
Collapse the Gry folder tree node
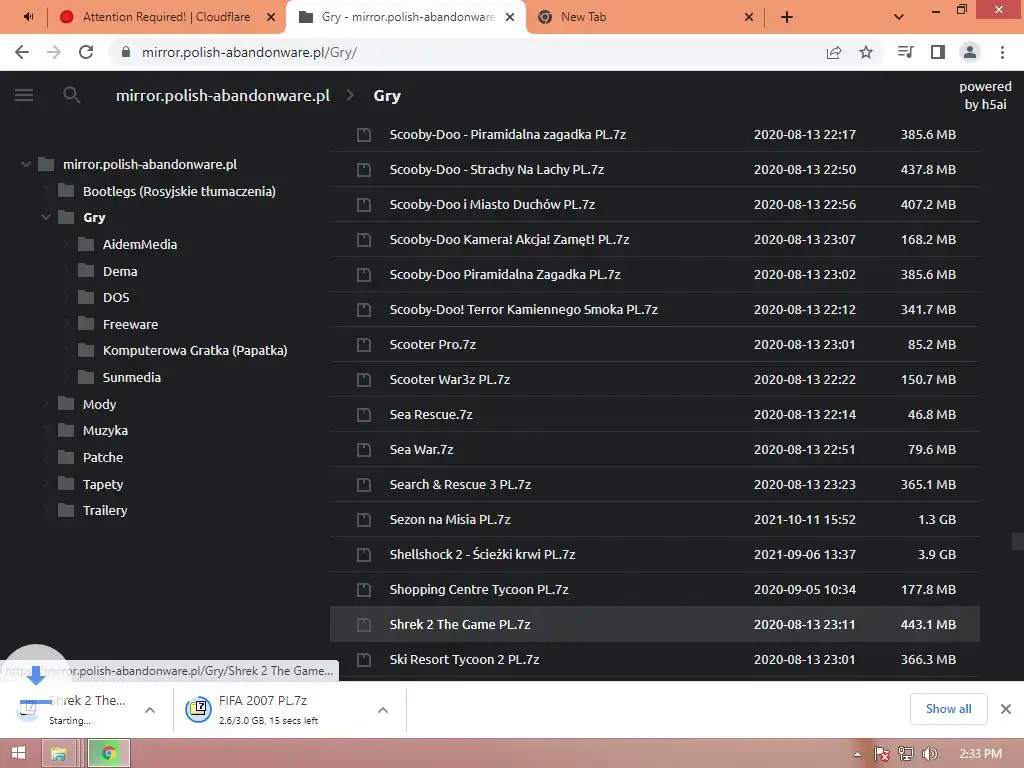(46, 217)
